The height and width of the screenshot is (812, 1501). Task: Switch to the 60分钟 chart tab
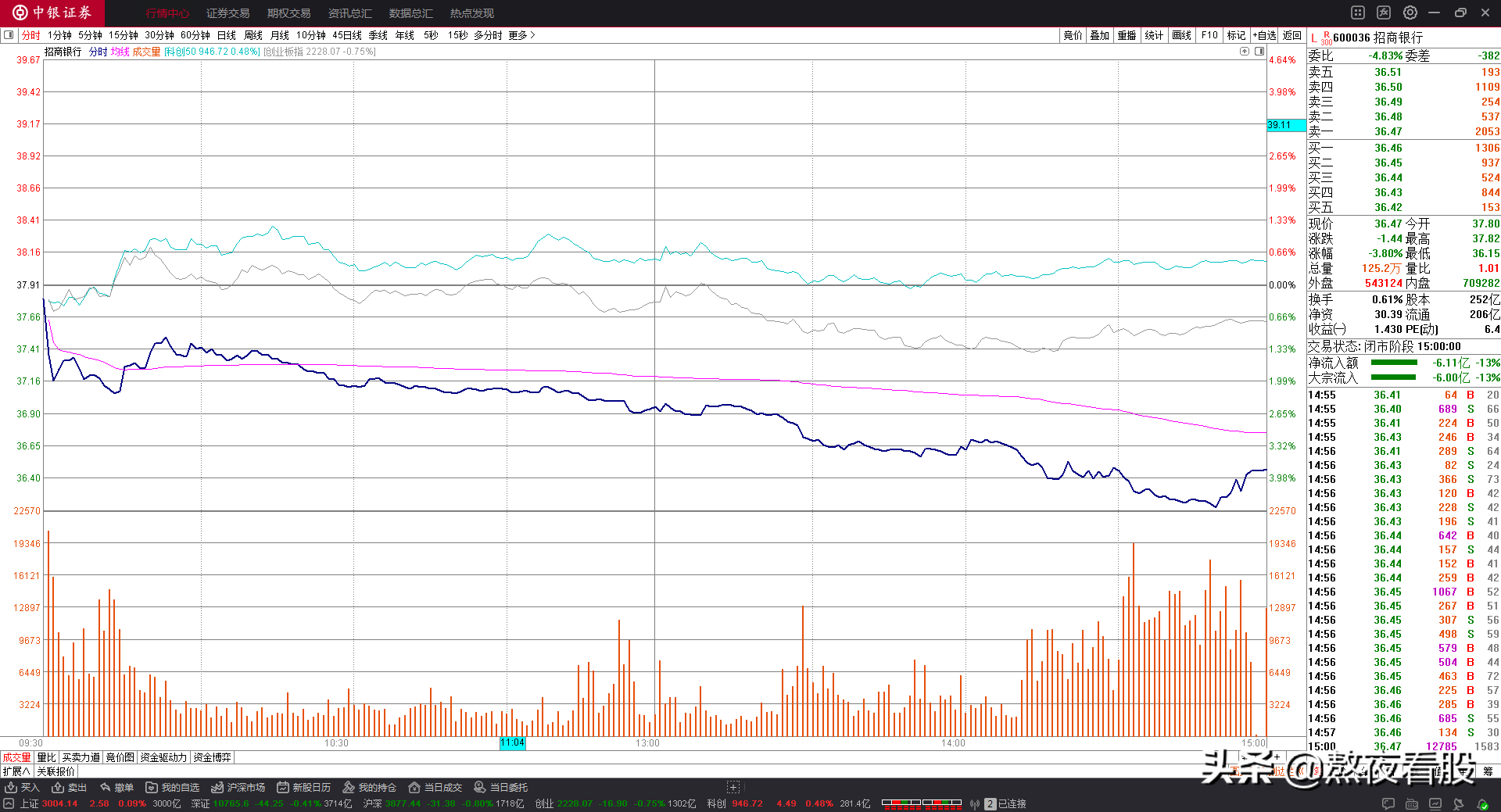coord(195,35)
